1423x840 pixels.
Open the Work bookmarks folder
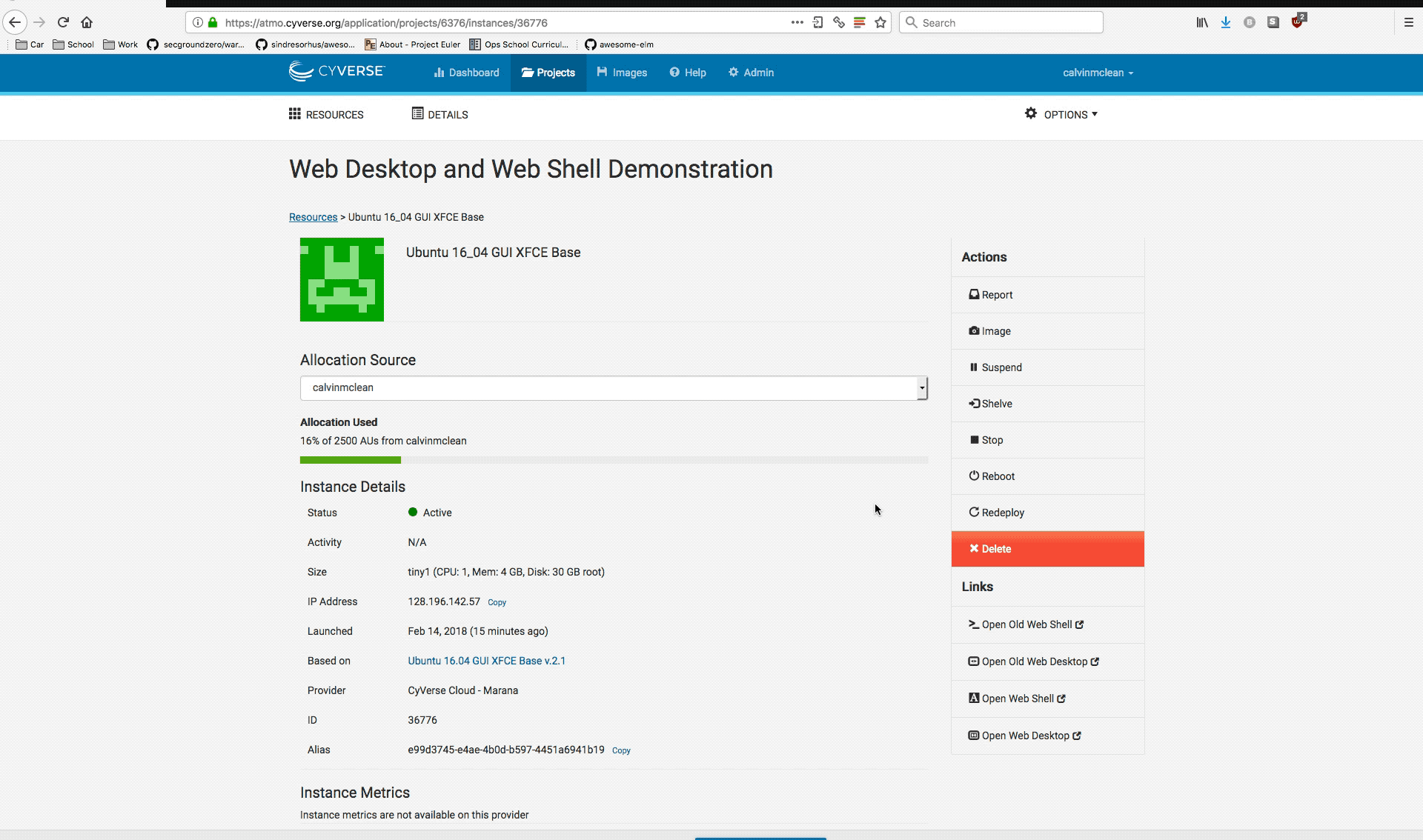click(x=120, y=44)
